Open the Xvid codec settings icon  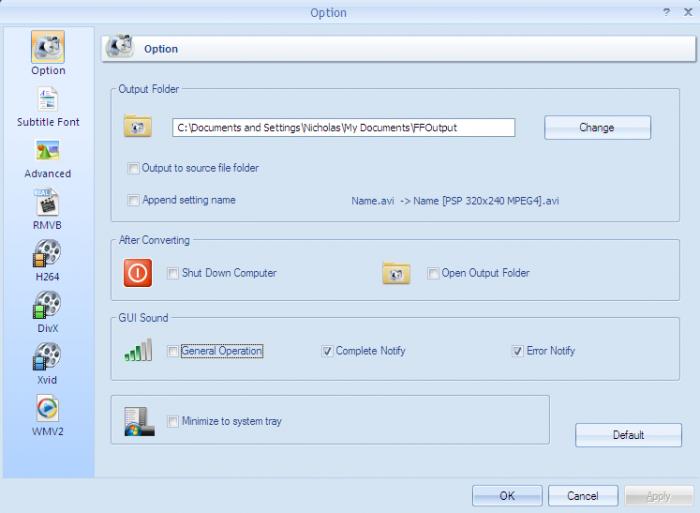click(x=47, y=356)
